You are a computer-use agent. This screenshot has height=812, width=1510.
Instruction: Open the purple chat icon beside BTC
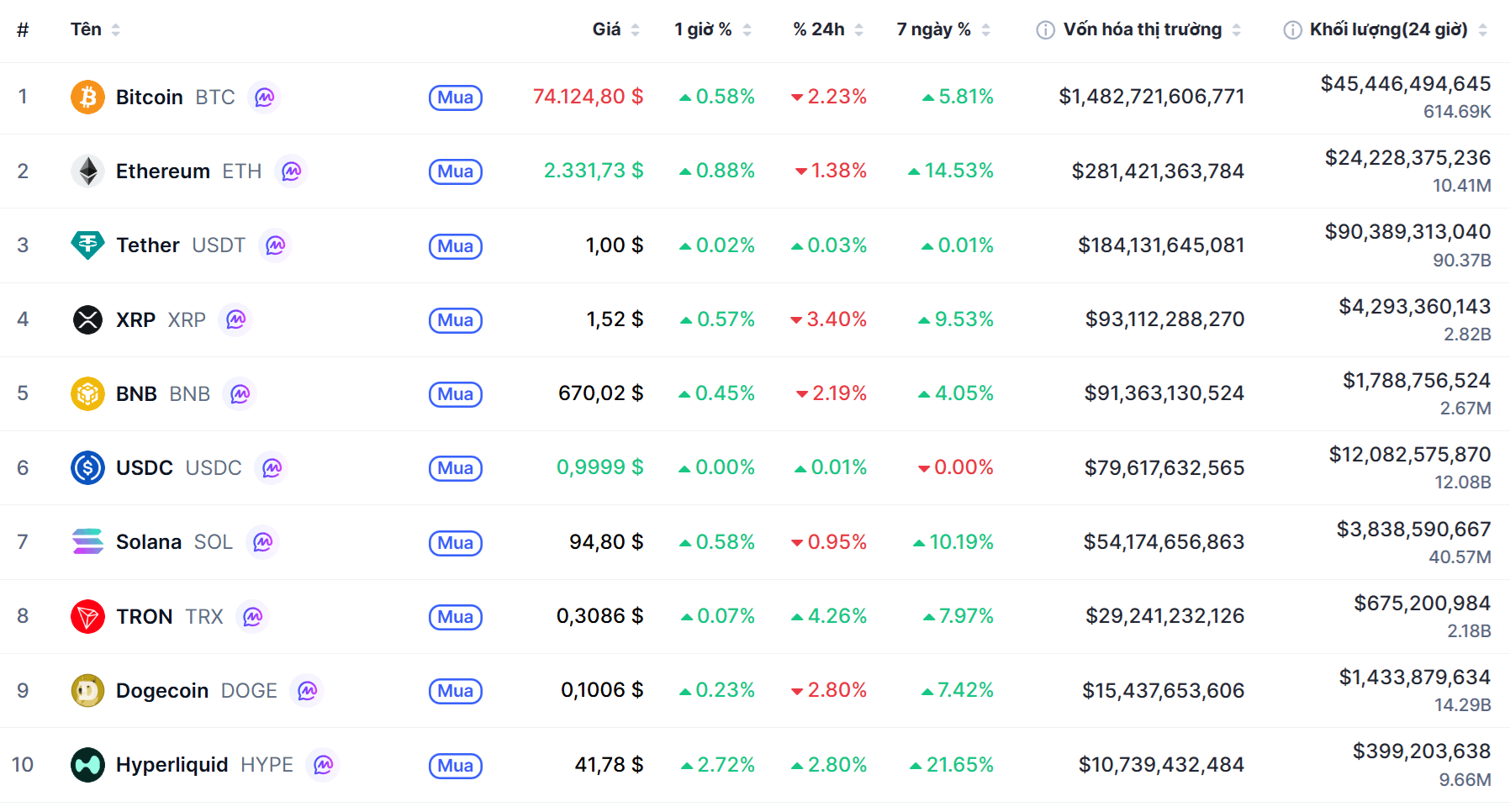(x=264, y=98)
